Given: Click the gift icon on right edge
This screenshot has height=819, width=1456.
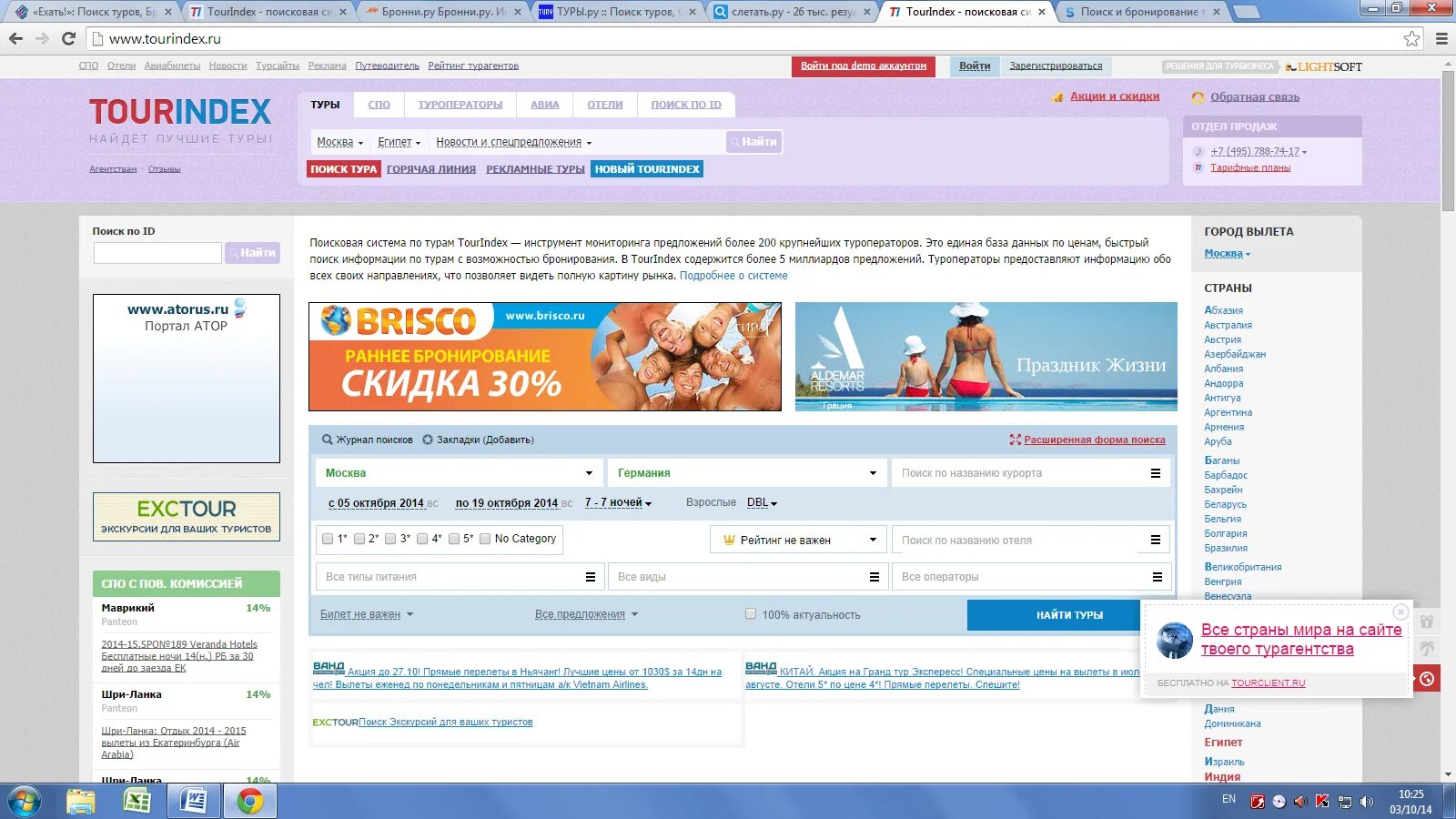Looking at the screenshot, I should (x=1427, y=622).
